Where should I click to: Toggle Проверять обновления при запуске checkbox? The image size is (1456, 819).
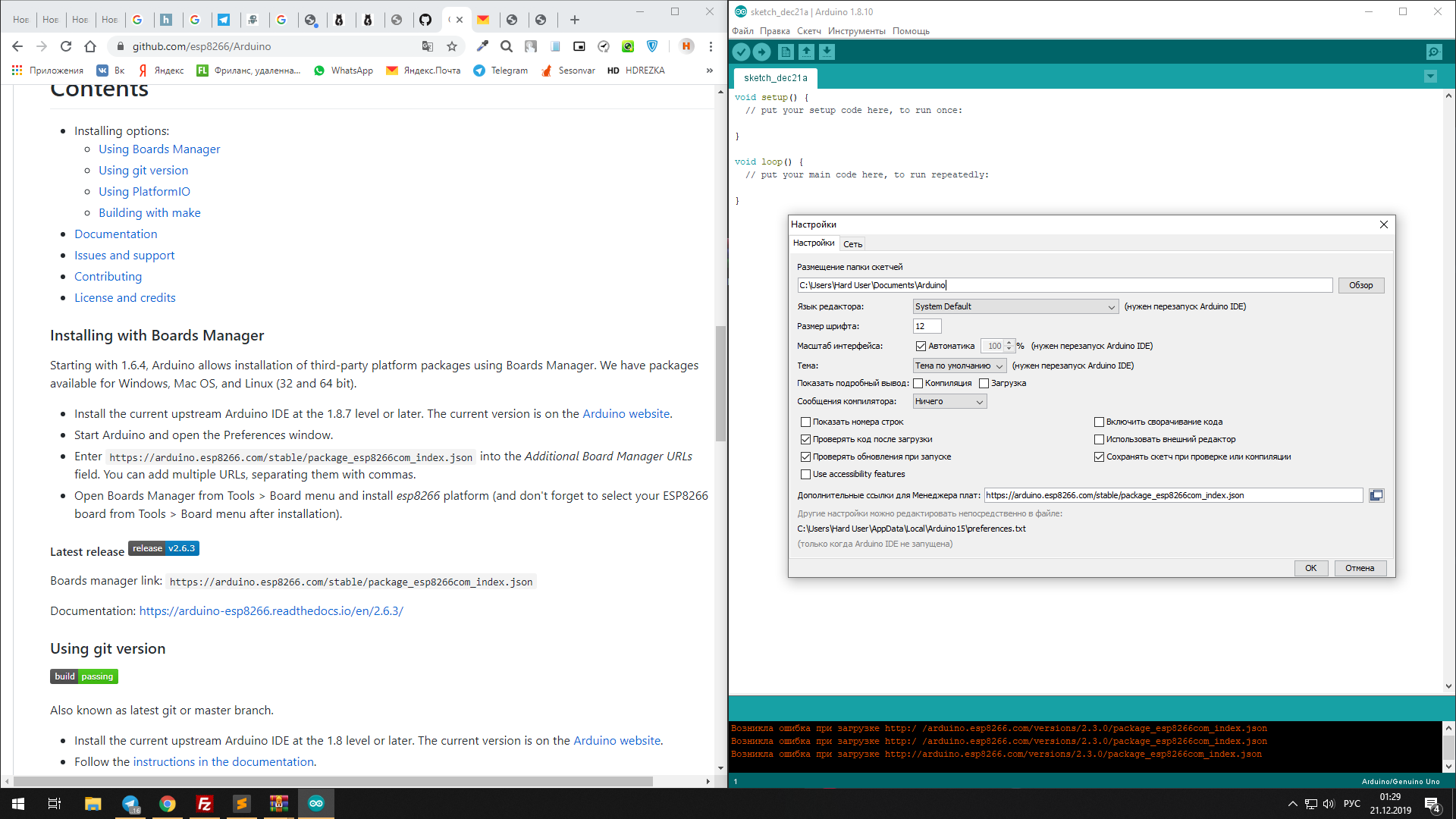coord(805,457)
